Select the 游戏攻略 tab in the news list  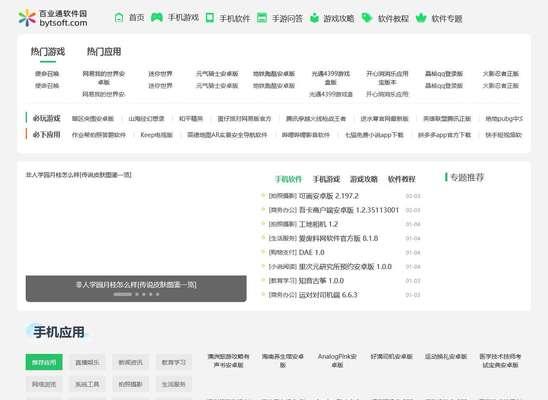click(x=364, y=179)
